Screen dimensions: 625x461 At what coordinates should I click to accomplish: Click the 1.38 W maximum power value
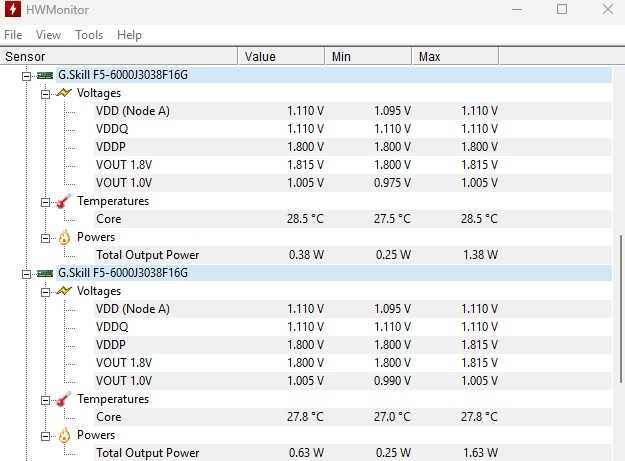(480, 255)
